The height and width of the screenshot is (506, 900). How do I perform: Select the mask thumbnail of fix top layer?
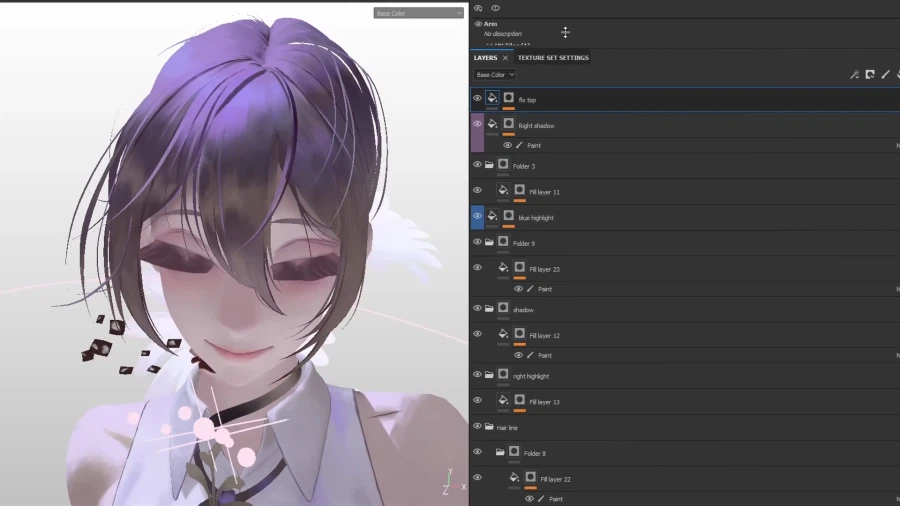509,98
